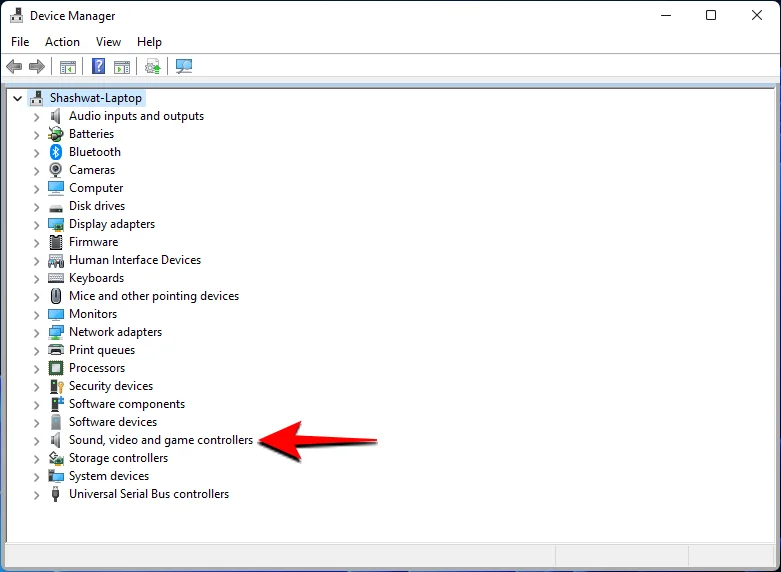781x572 pixels.
Task: Expand Sound, video and game controllers
Action: coord(36,440)
